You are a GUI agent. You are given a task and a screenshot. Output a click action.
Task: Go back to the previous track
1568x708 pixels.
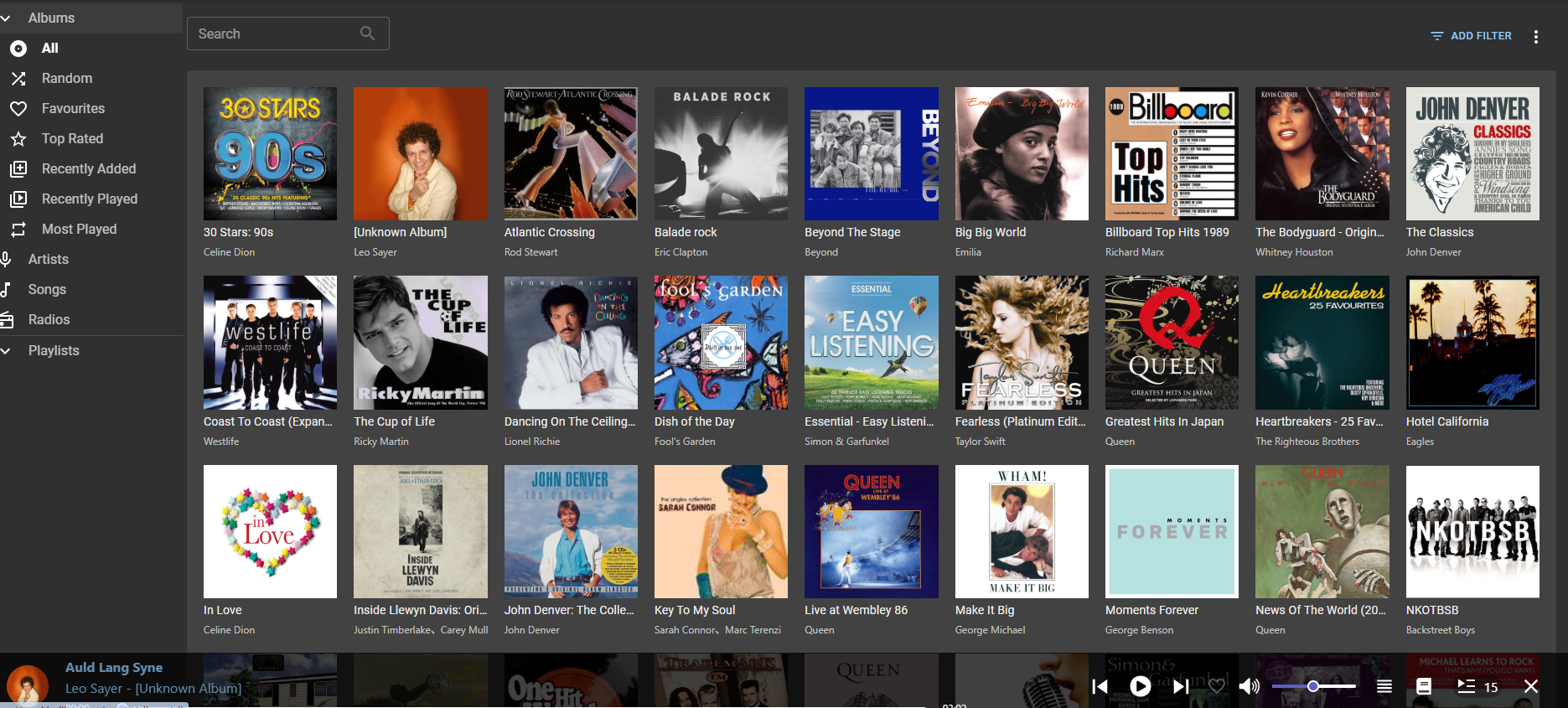click(x=1100, y=686)
